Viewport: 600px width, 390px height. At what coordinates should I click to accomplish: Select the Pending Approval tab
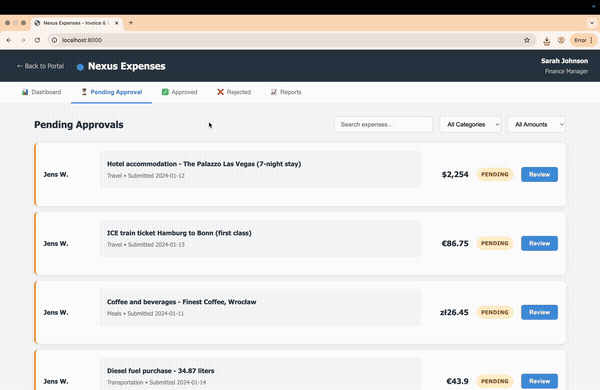click(111, 92)
